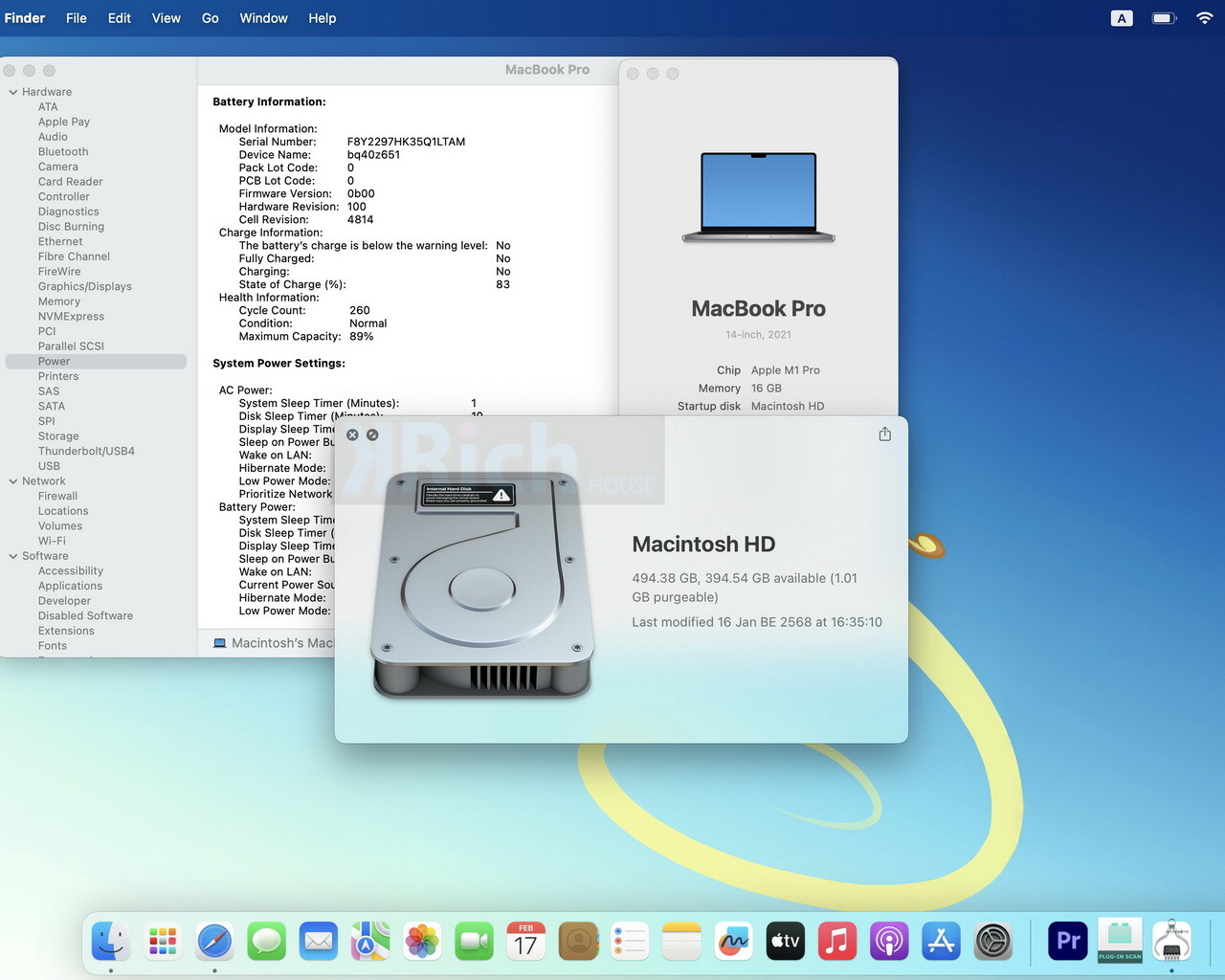This screenshot has height=980, width=1225.
Task: Select Card Reader in sidebar
Action: (x=71, y=182)
